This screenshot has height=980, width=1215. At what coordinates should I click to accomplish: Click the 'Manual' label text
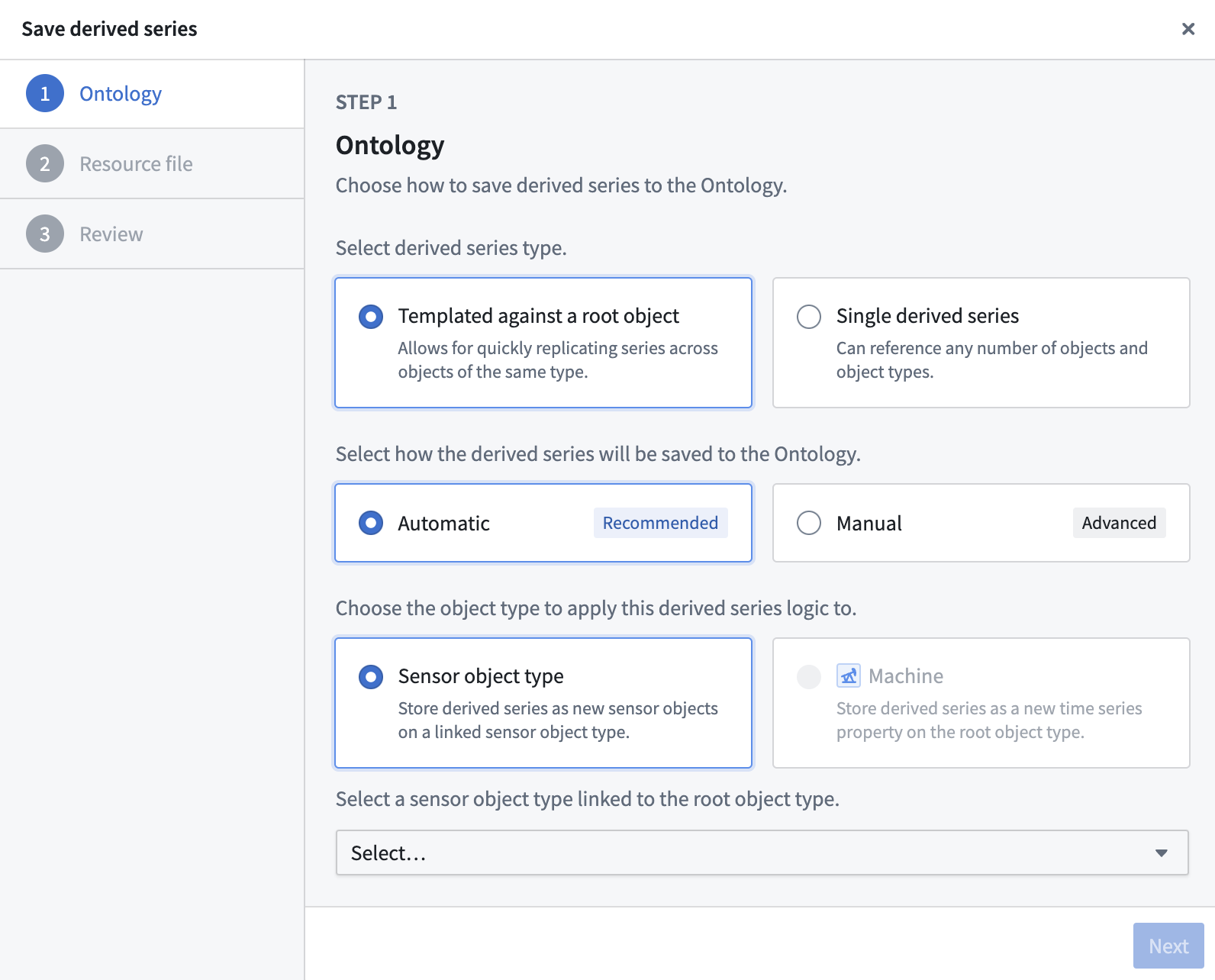point(869,524)
